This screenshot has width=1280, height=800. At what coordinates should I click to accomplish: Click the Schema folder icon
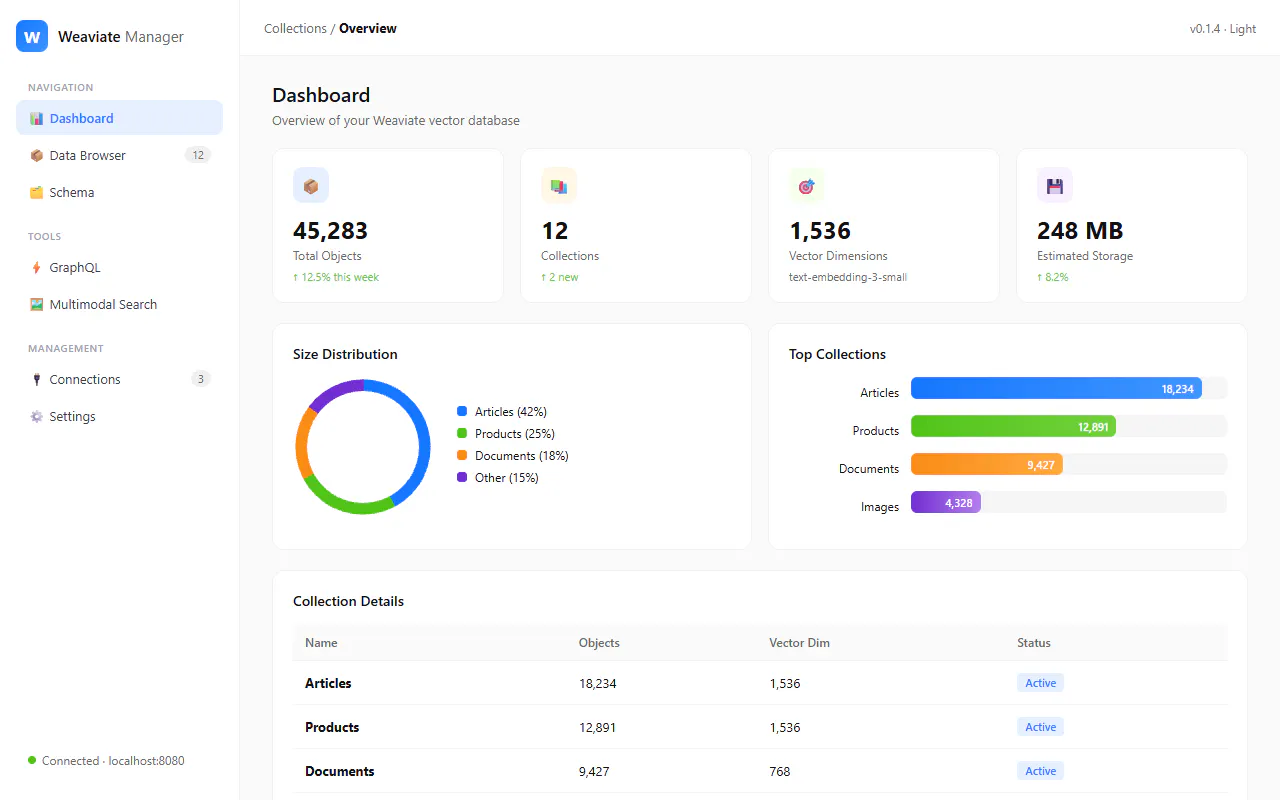click(36, 192)
